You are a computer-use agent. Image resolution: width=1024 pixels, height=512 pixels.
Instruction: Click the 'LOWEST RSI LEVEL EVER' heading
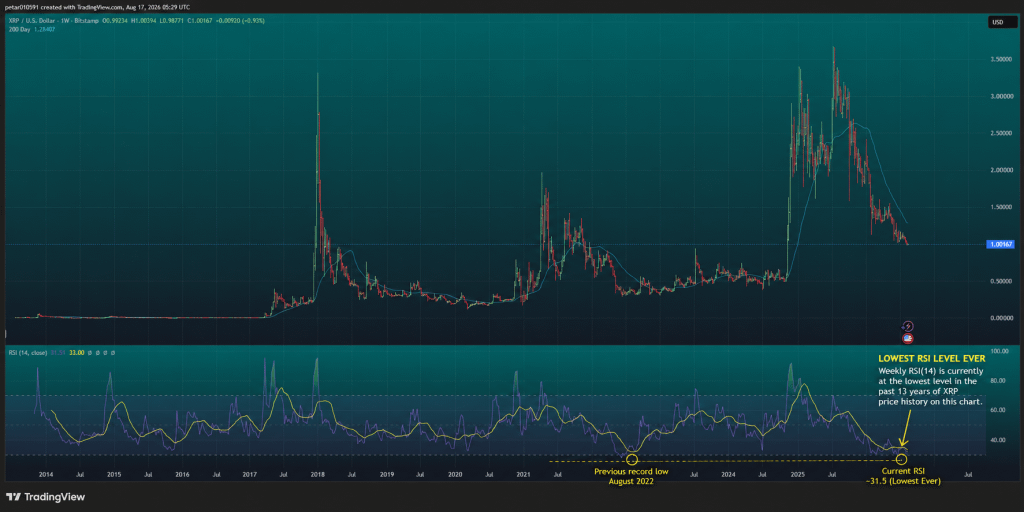pyautogui.click(x=931, y=359)
